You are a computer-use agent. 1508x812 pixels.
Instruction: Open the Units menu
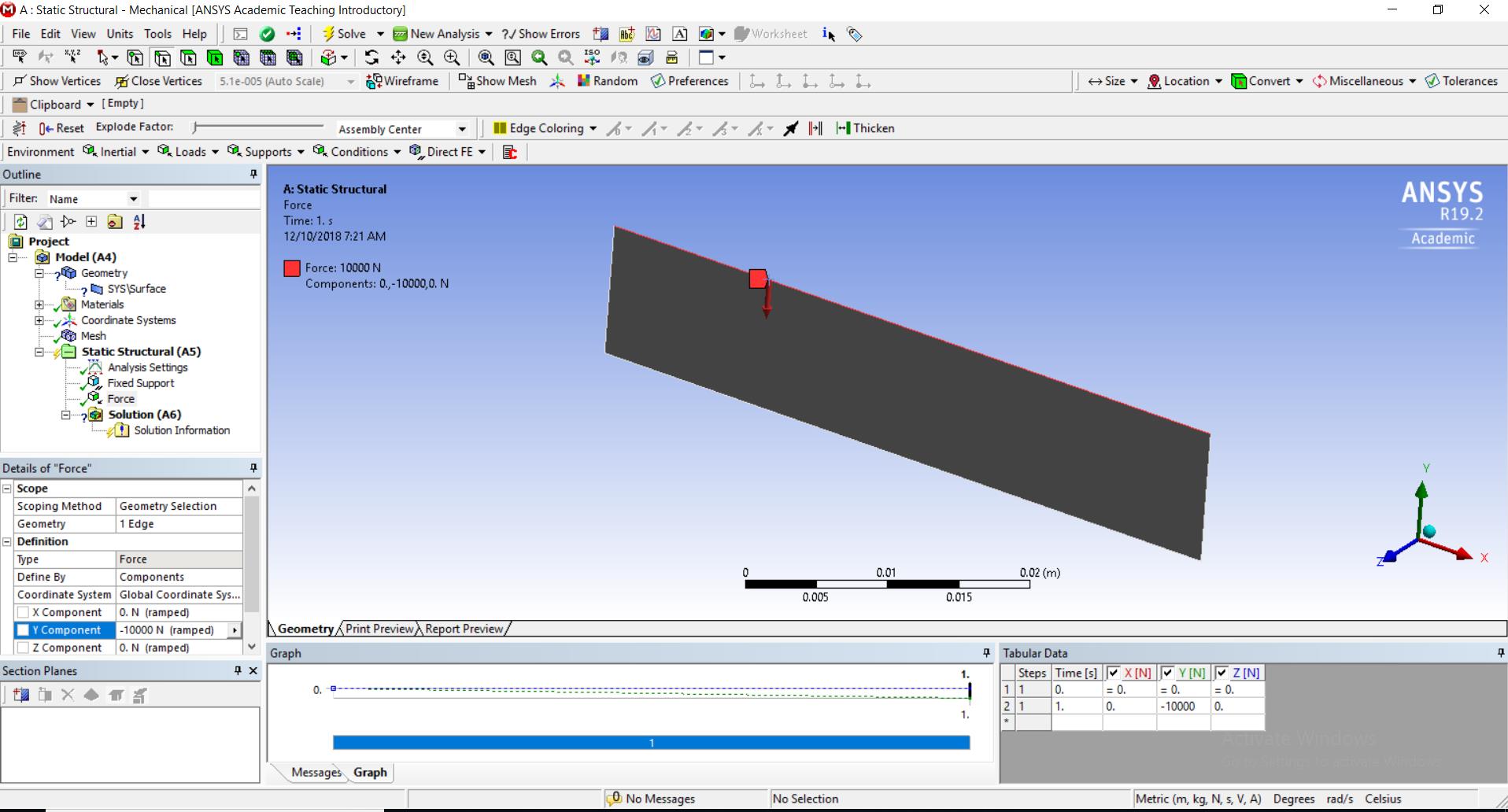click(x=120, y=34)
